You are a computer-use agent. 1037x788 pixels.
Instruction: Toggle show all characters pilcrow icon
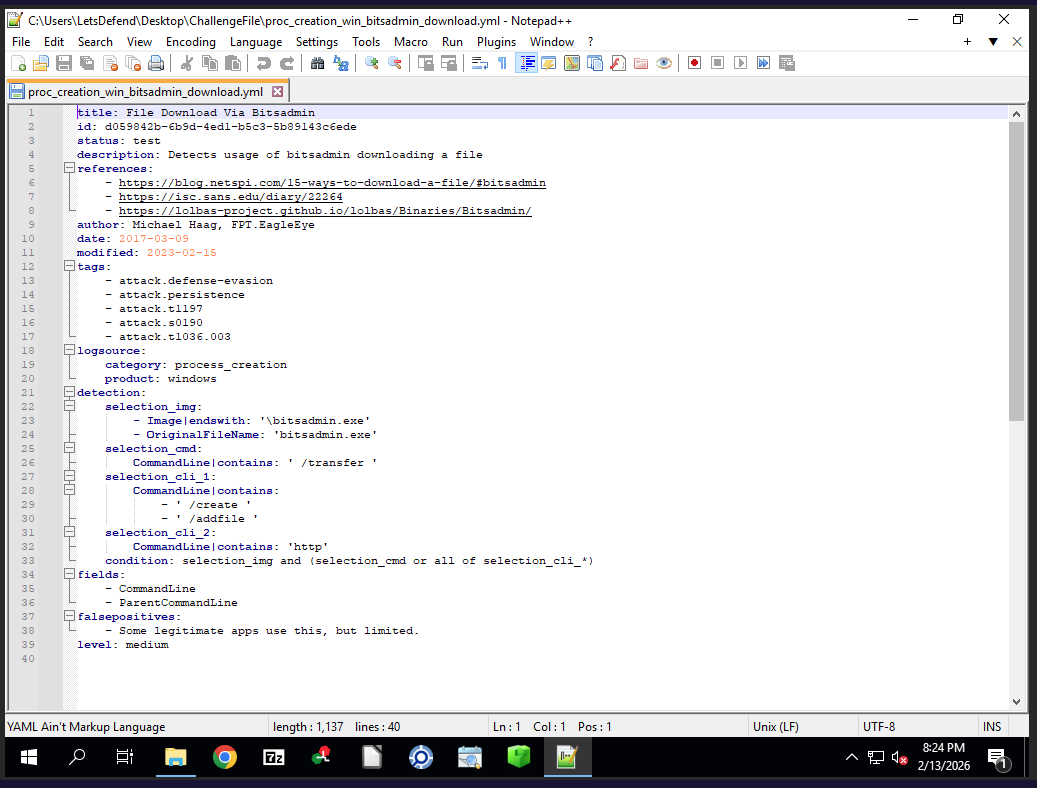point(502,63)
